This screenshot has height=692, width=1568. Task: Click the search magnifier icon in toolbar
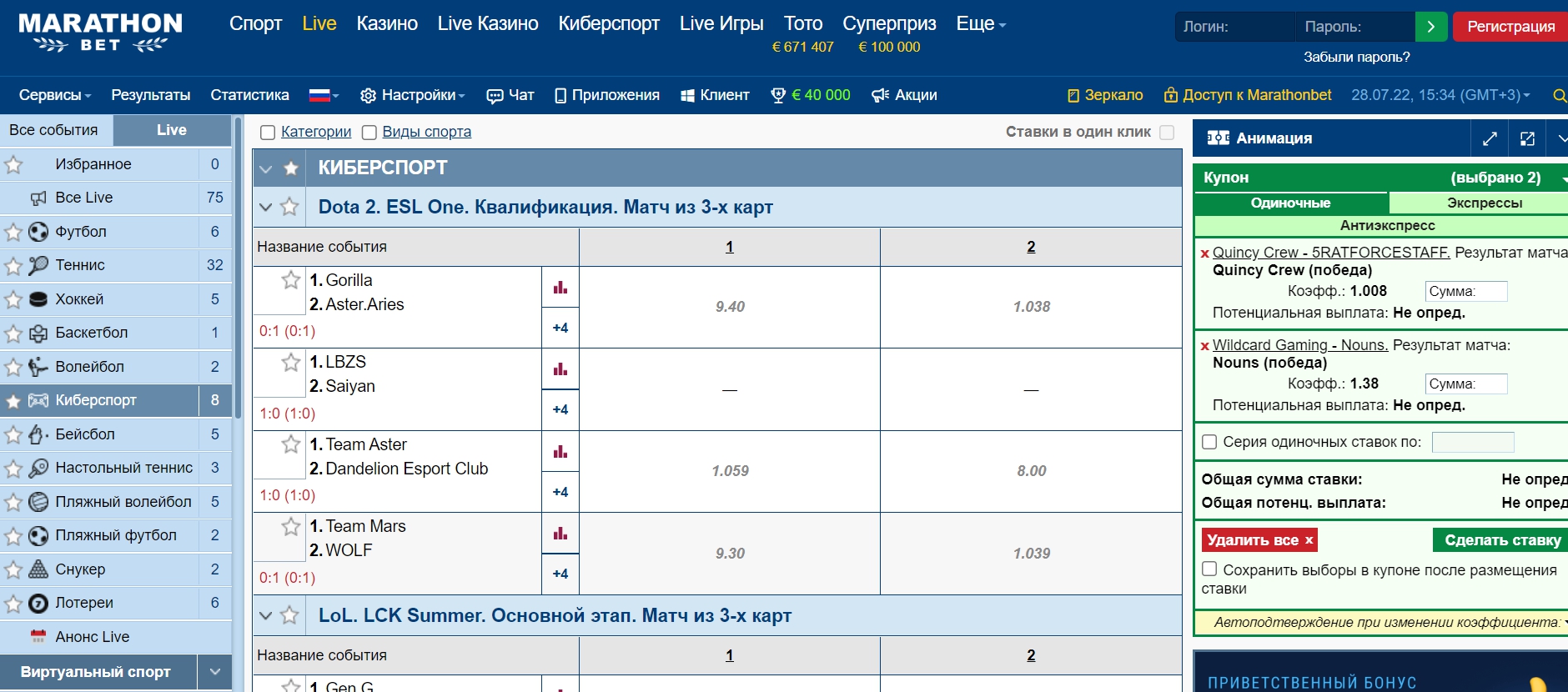click(1558, 96)
